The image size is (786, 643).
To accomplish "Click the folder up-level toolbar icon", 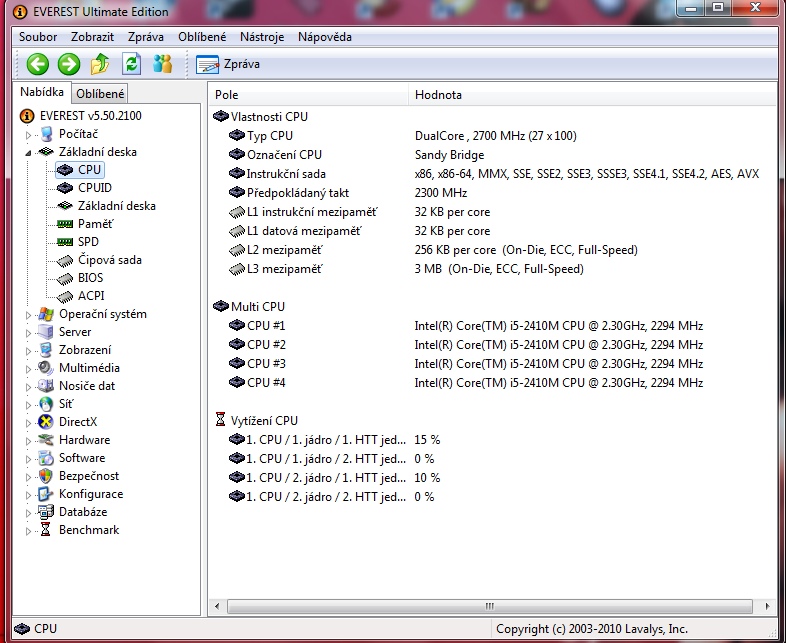I will click(x=100, y=64).
